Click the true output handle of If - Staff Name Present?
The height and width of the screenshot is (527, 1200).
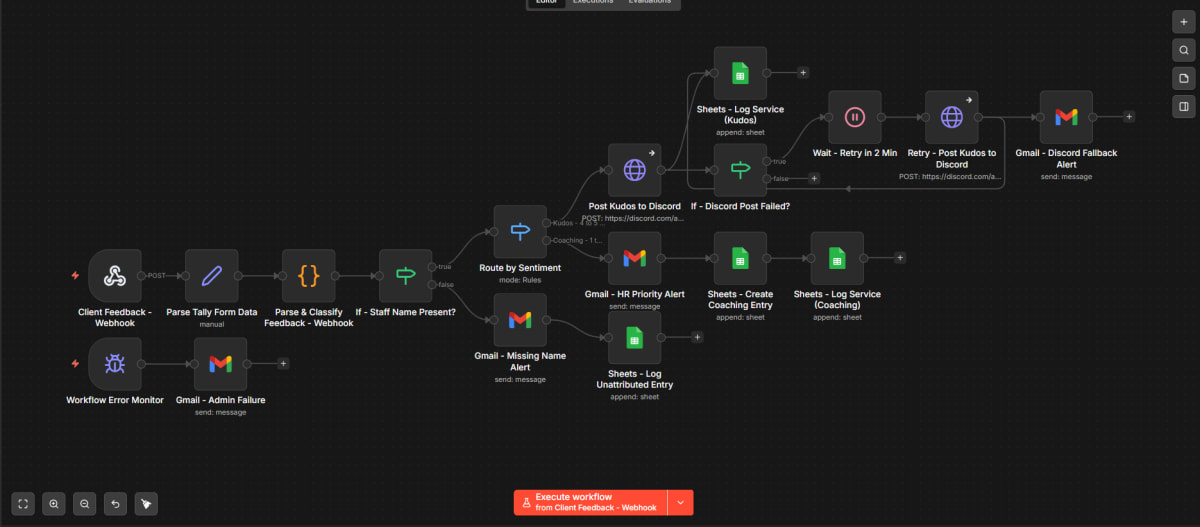click(433, 267)
